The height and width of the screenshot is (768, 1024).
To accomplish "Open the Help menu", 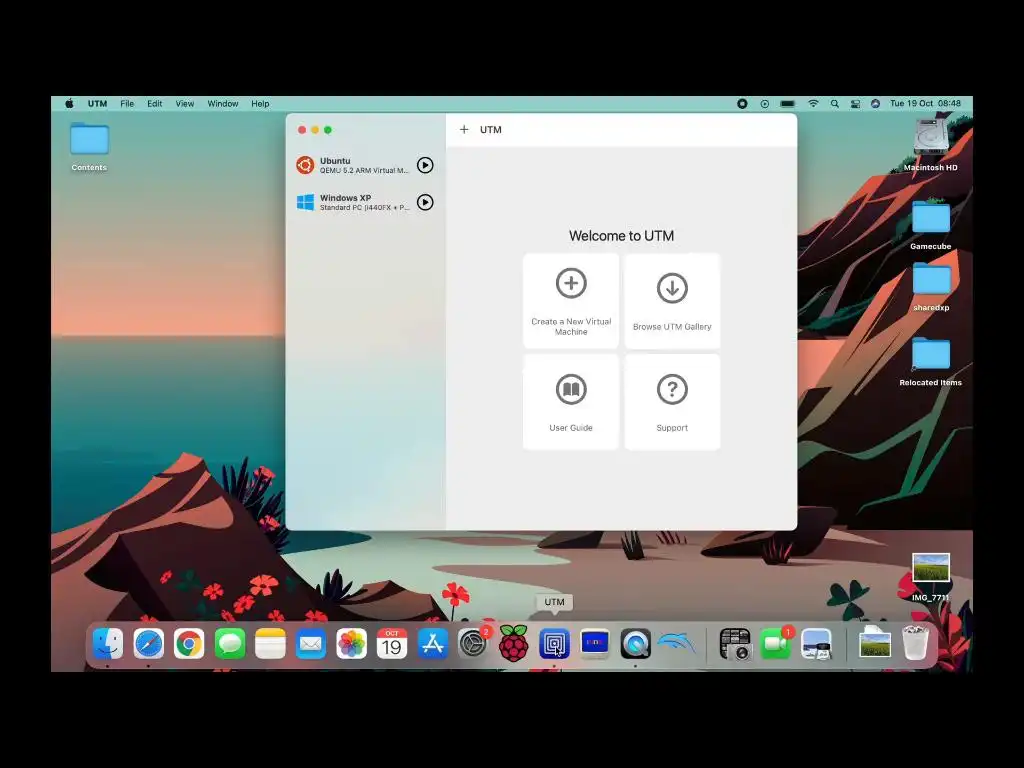I will pyautogui.click(x=260, y=103).
